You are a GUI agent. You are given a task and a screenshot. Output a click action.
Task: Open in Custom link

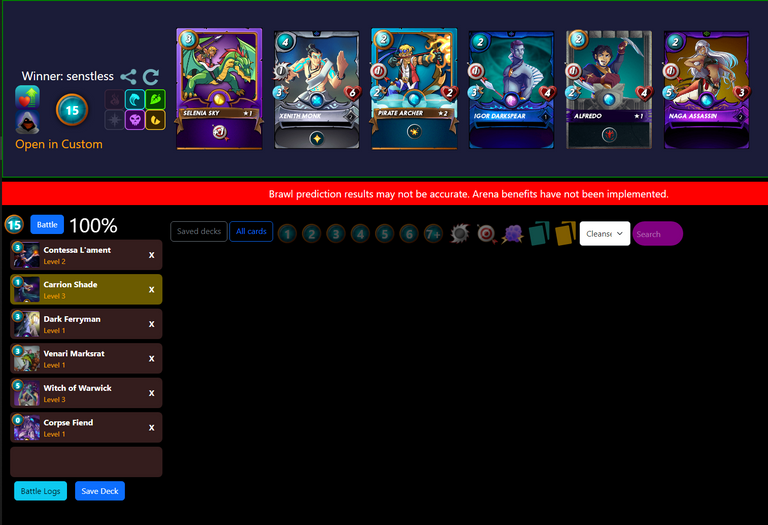pyautogui.click(x=59, y=144)
